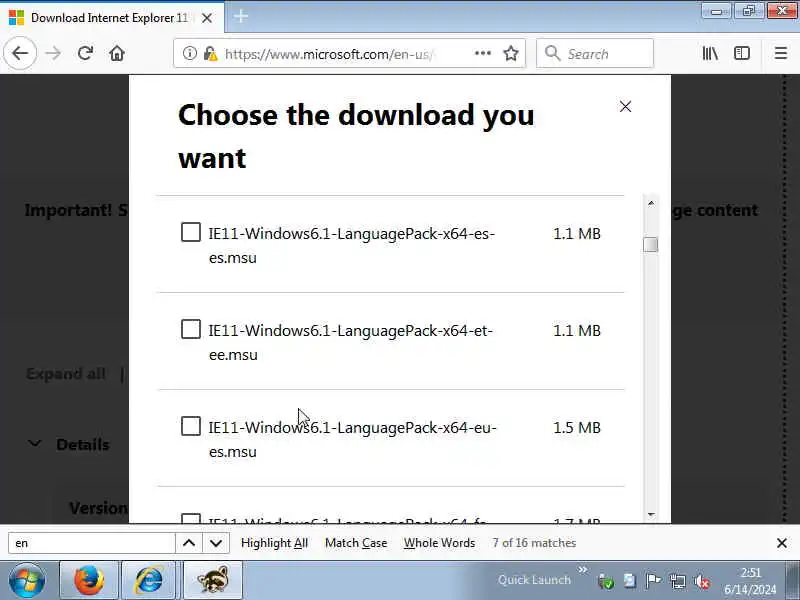
Task: Check the x64-eu-es.msu language pack
Action: pos(191,427)
